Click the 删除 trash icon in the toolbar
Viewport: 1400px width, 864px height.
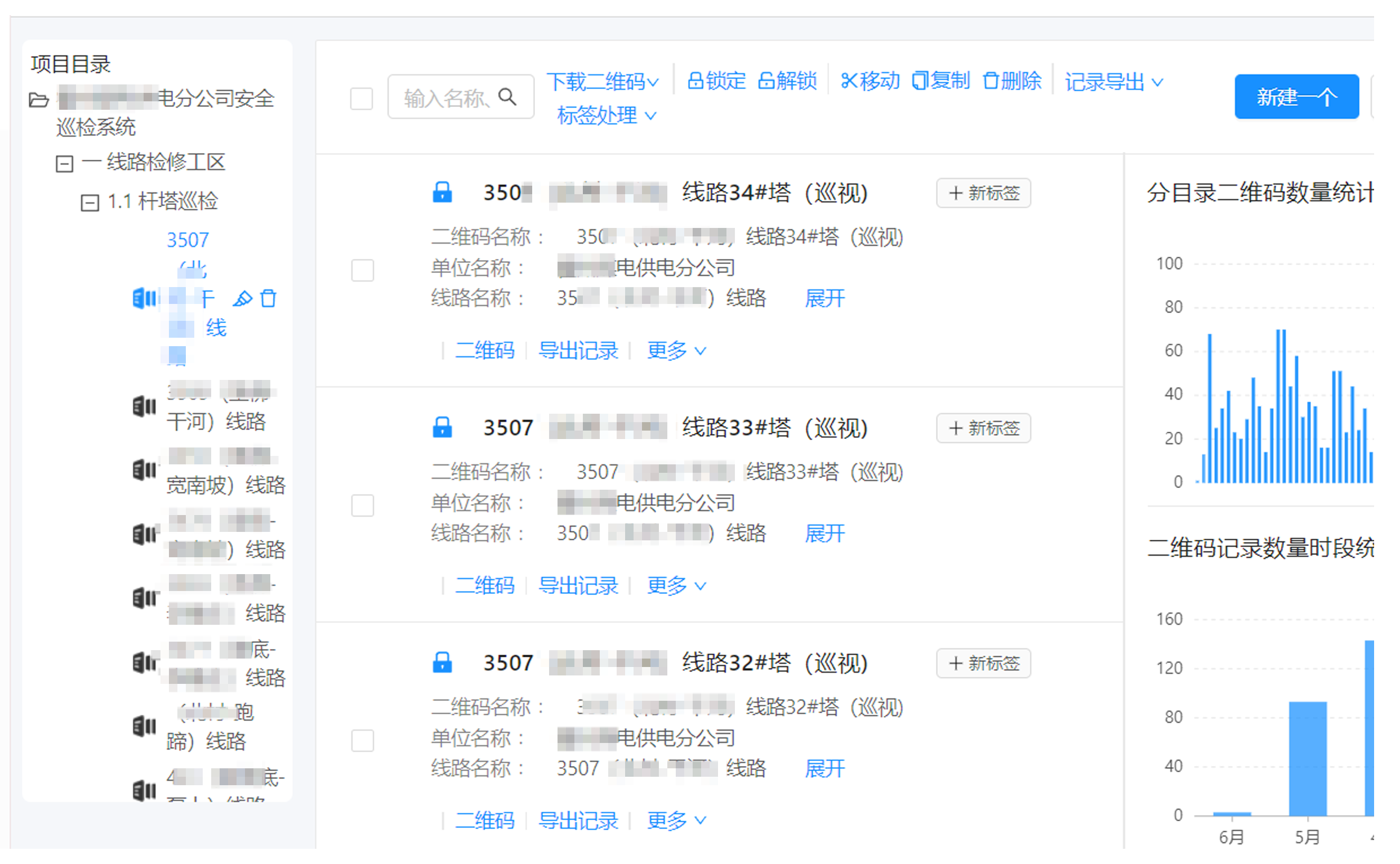tap(991, 80)
